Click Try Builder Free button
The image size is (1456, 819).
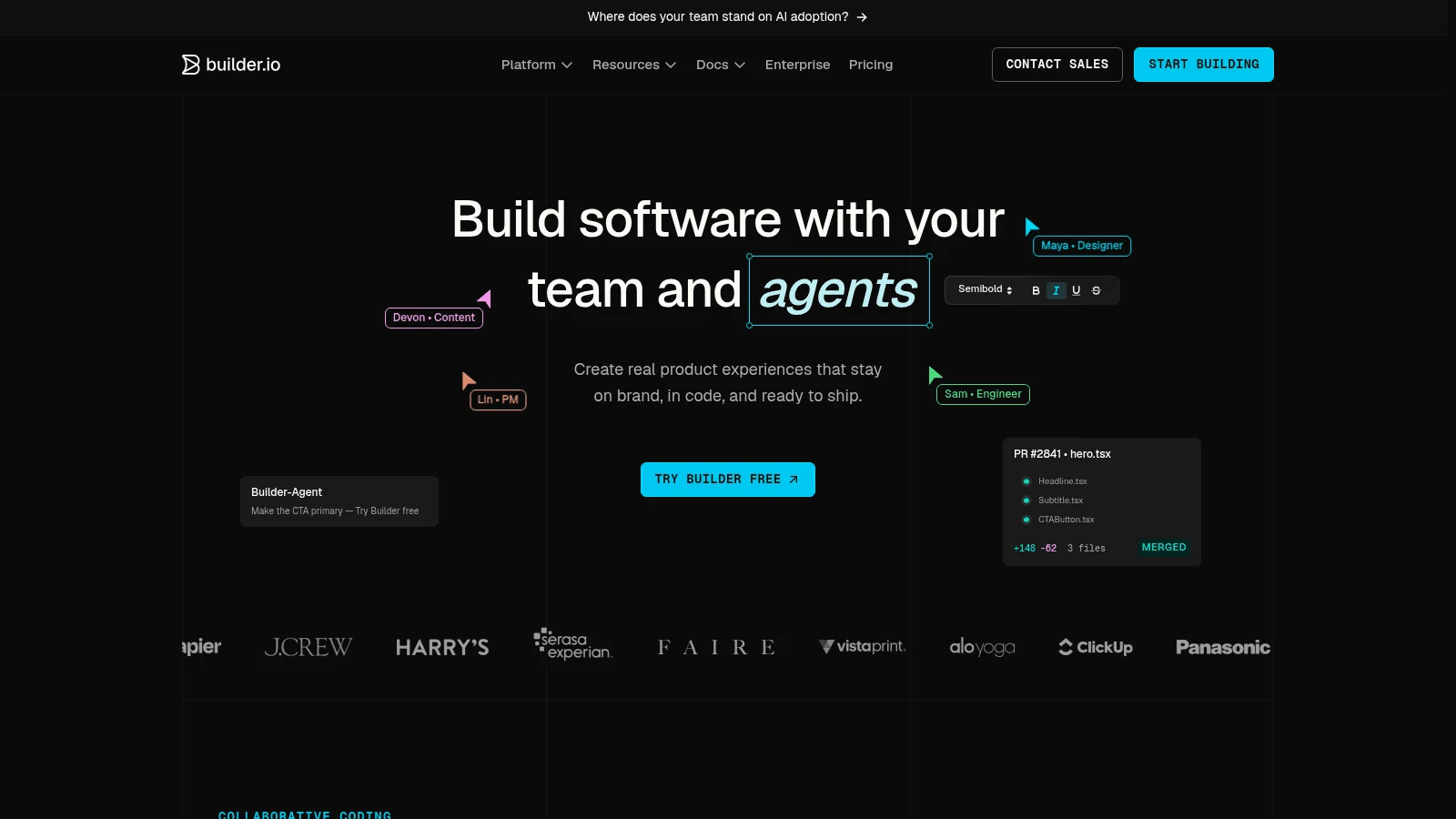coord(728,480)
